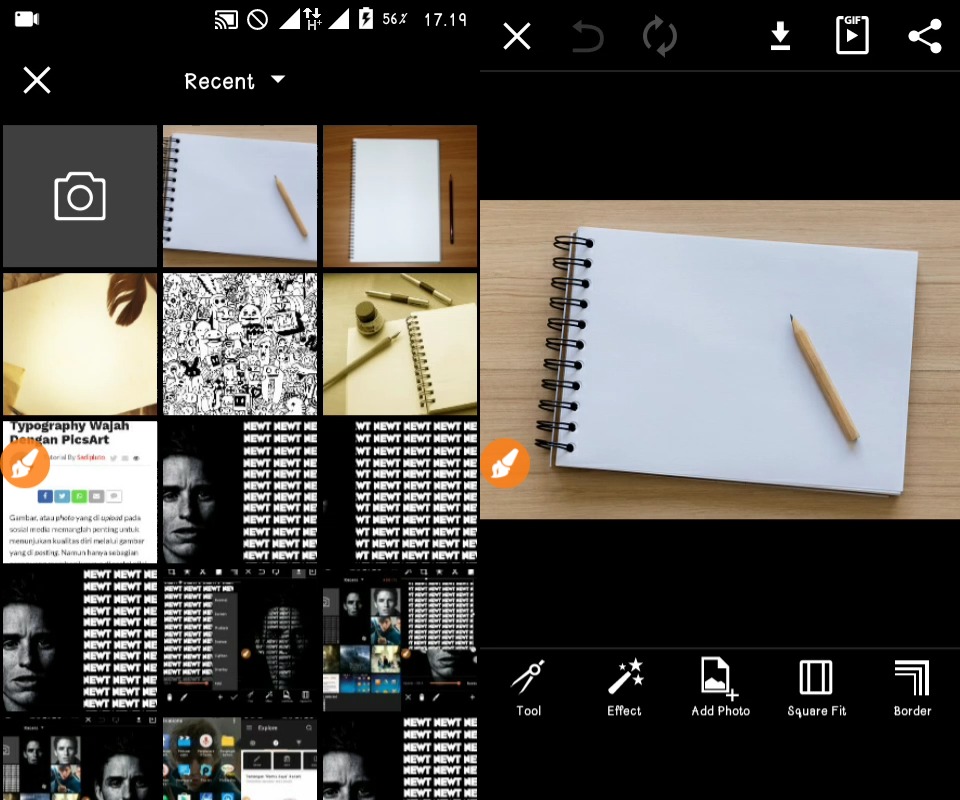Close the photo picker with X icon

coord(37,81)
